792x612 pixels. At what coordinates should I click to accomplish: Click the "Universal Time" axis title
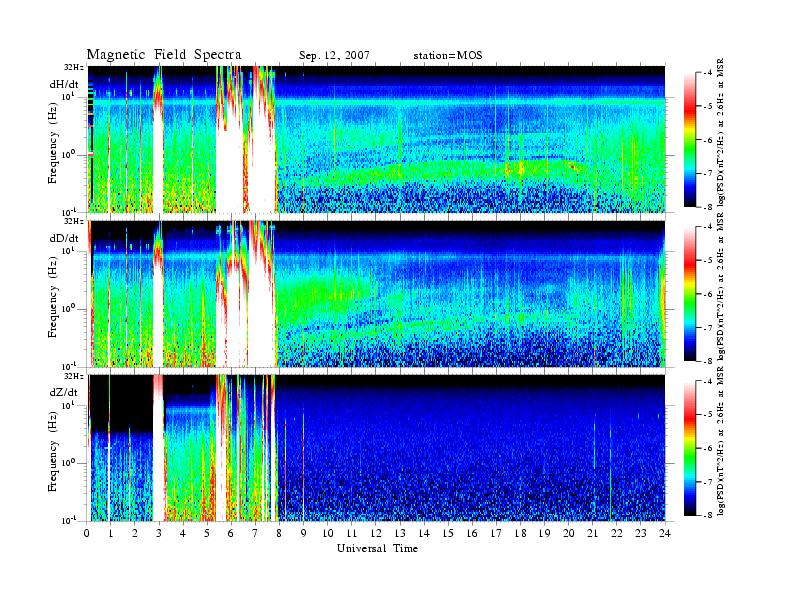(x=377, y=548)
